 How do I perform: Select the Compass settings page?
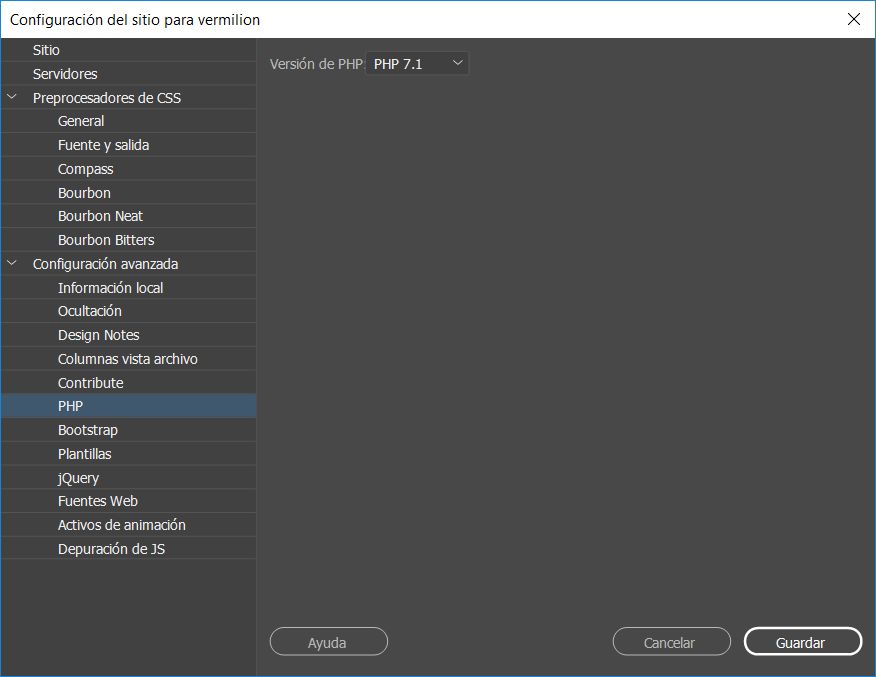86,168
